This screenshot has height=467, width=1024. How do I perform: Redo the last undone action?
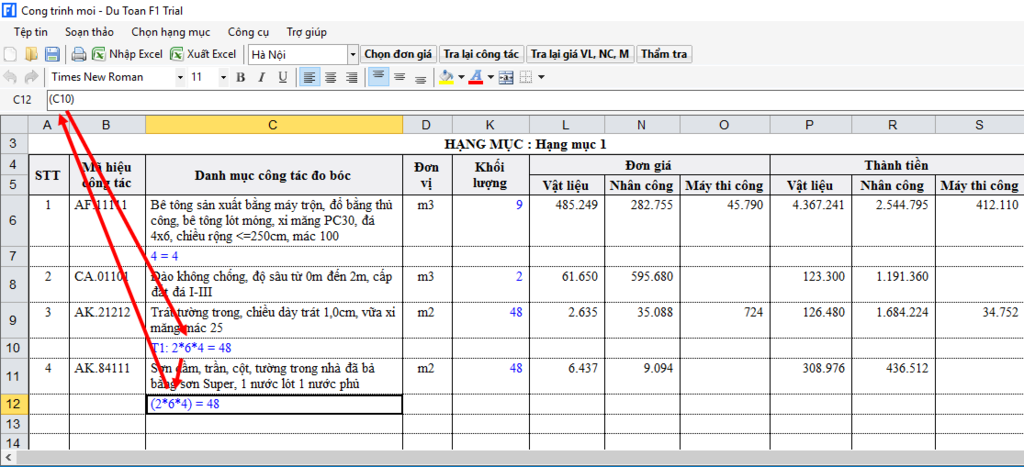click(x=31, y=78)
